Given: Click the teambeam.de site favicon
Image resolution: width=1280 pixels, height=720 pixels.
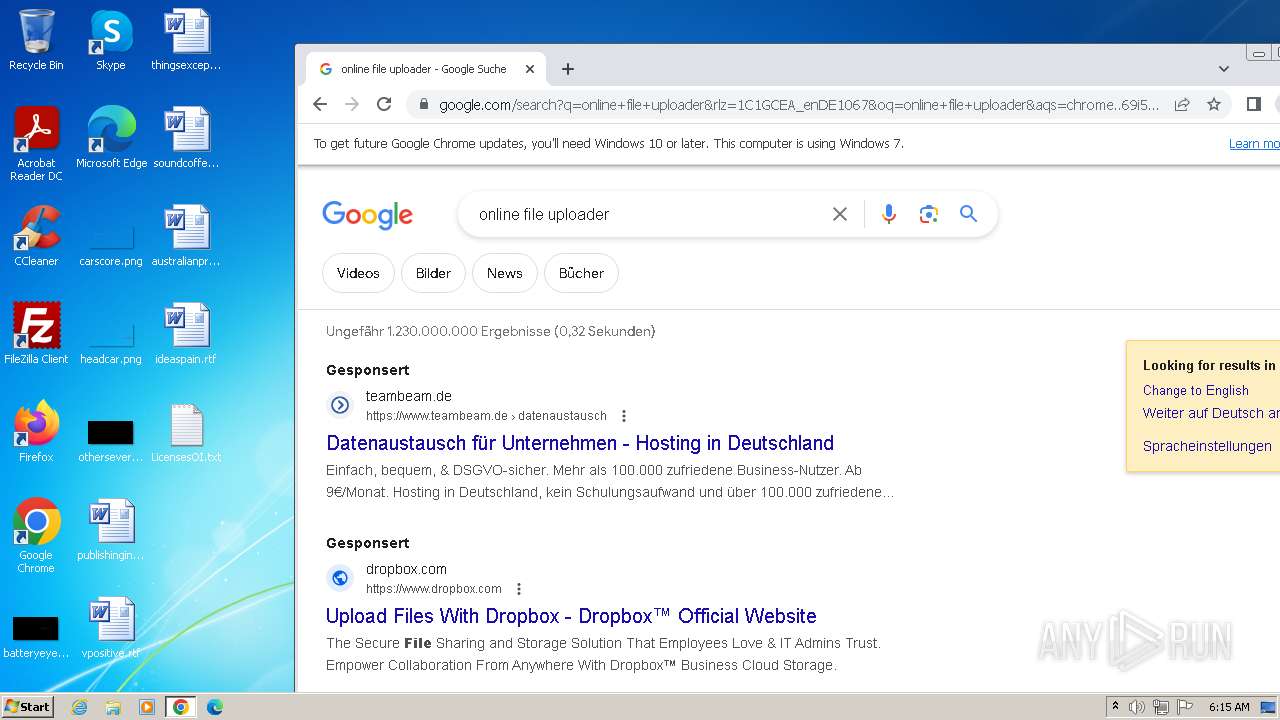Looking at the screenshot, I should 340,405.
